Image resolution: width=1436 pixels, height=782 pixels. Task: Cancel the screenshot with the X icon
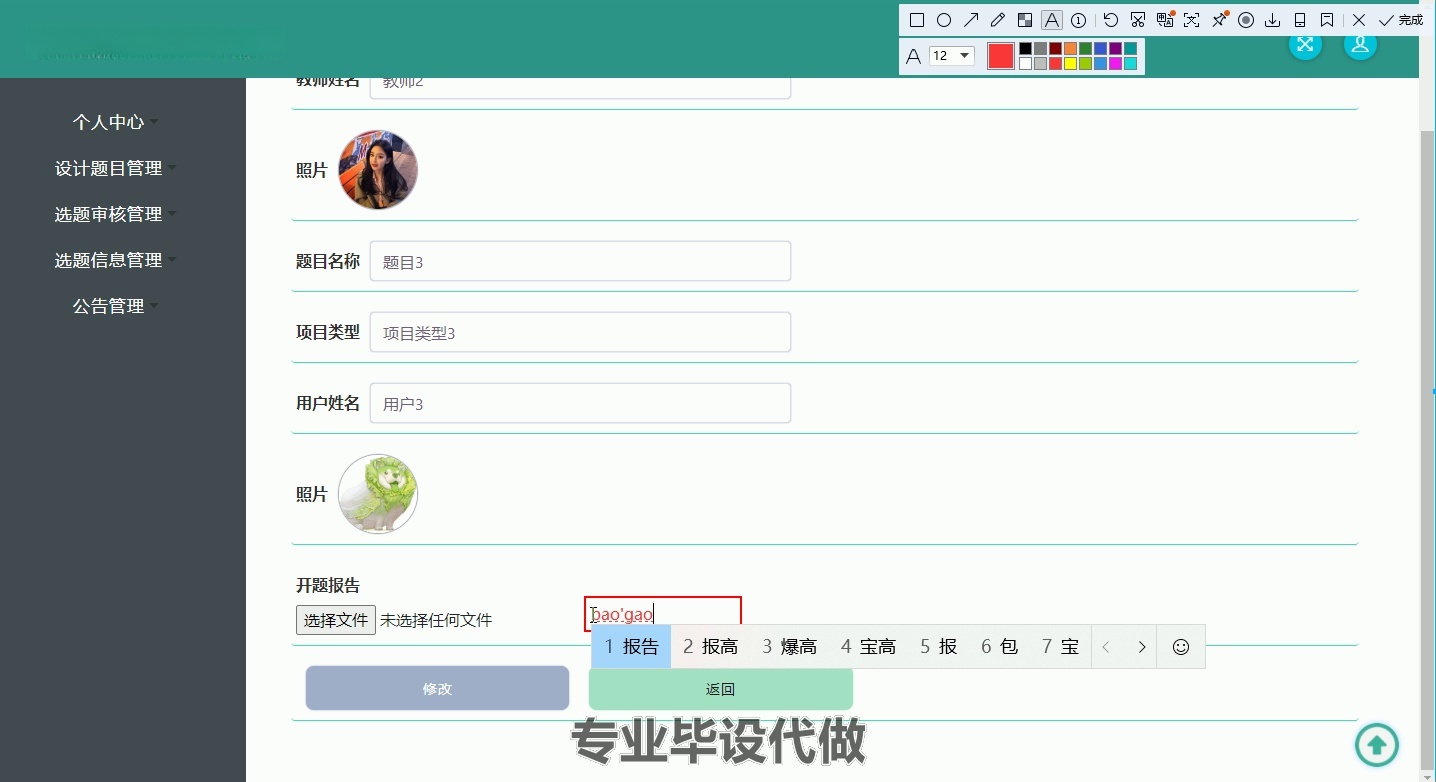tap(1359, 20)
